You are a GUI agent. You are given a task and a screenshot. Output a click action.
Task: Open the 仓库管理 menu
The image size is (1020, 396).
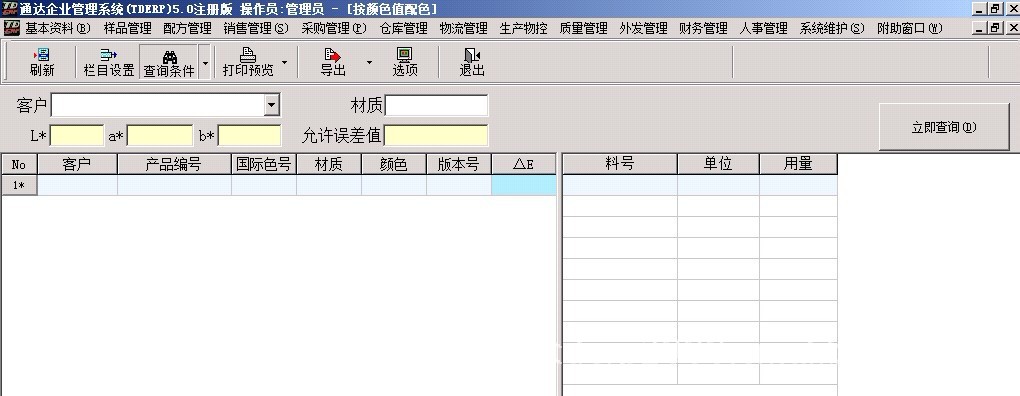(403, 29)
